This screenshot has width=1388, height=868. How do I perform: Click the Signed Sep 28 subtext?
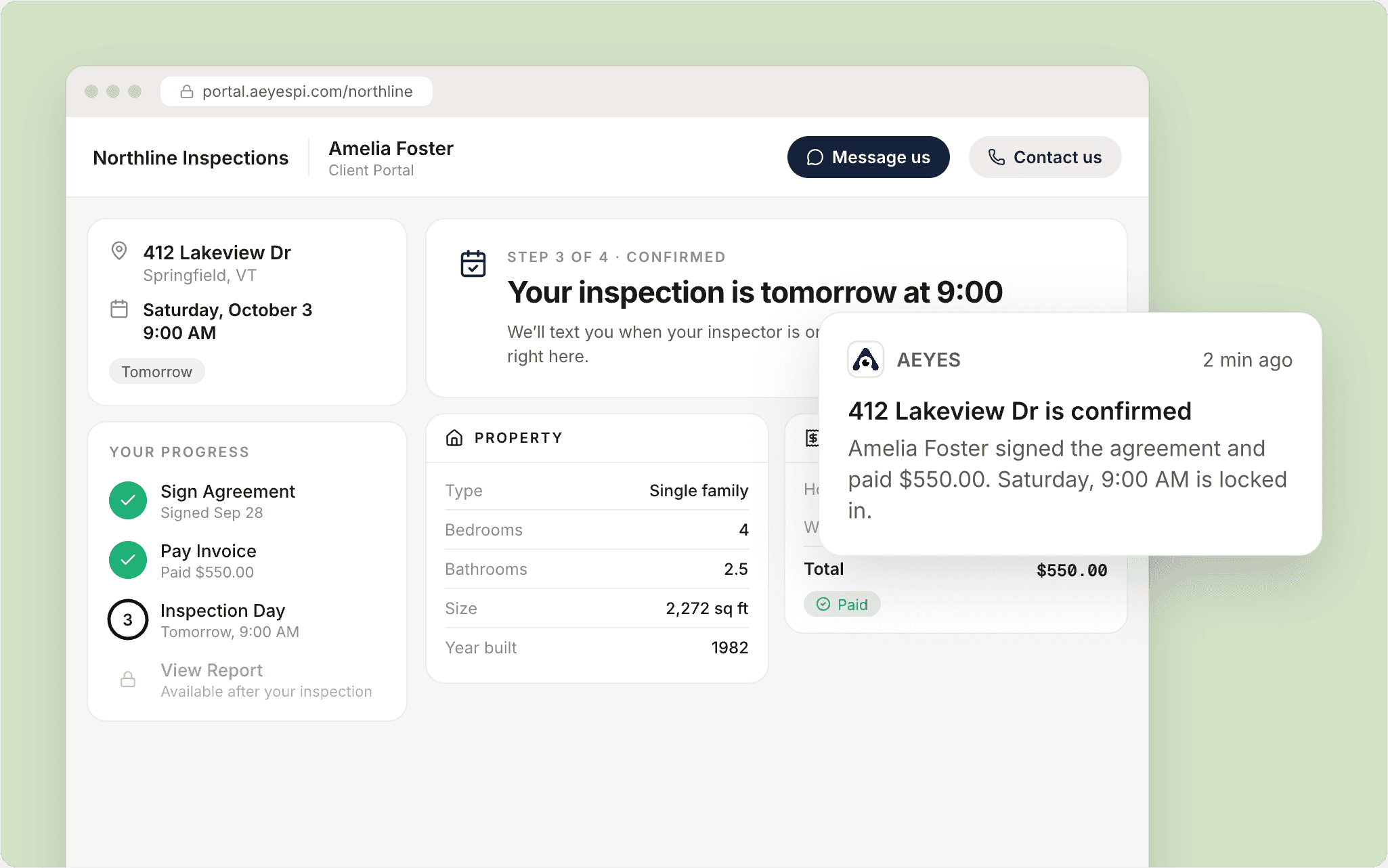pyautogui.click(x=211, y=513)
